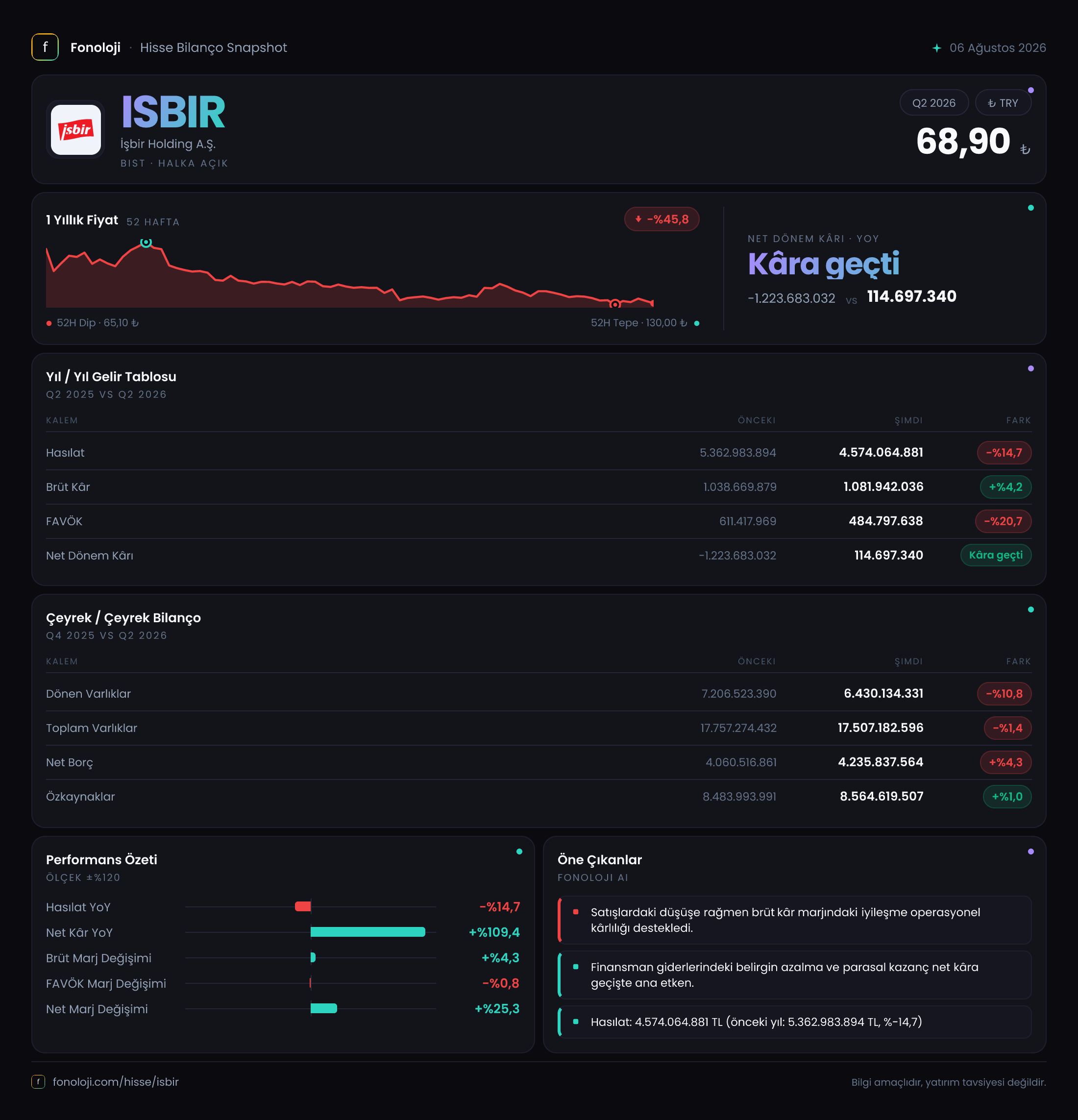
Task: Click the Dönen Varlıklar value 6.430.134.331
Action: point(883,694)
